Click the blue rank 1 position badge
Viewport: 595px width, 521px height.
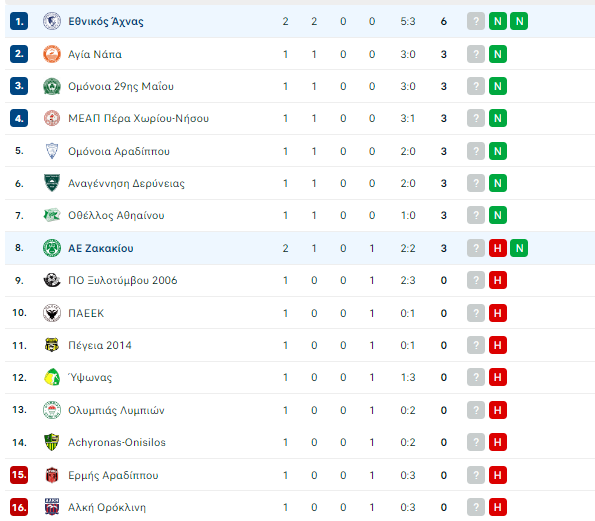pyautogui.click(x=19, y=21)
